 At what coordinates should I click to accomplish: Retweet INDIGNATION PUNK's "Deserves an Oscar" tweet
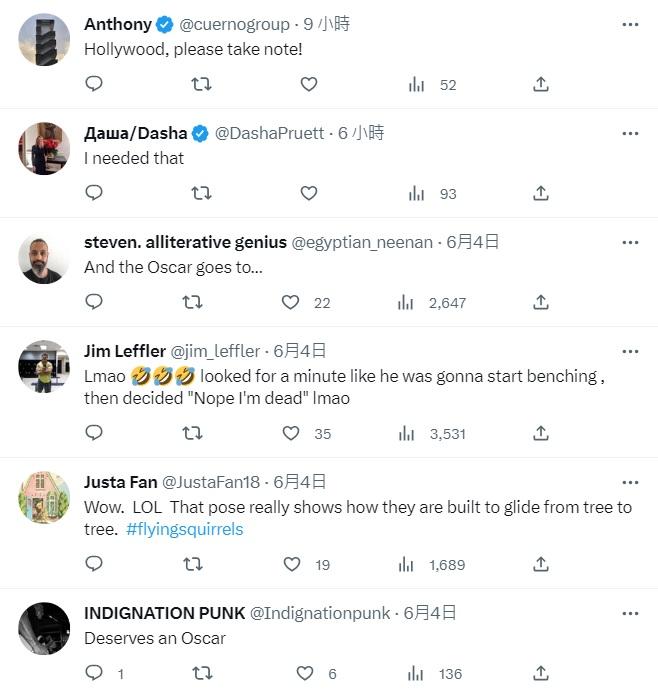[x=201, y=673]
